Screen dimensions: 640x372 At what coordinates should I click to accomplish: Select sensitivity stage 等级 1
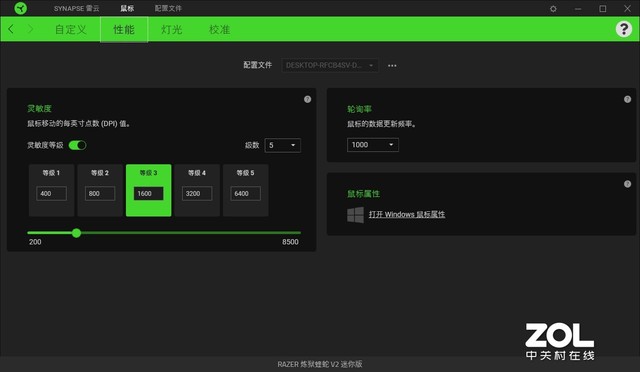click(x=51, y=190)
